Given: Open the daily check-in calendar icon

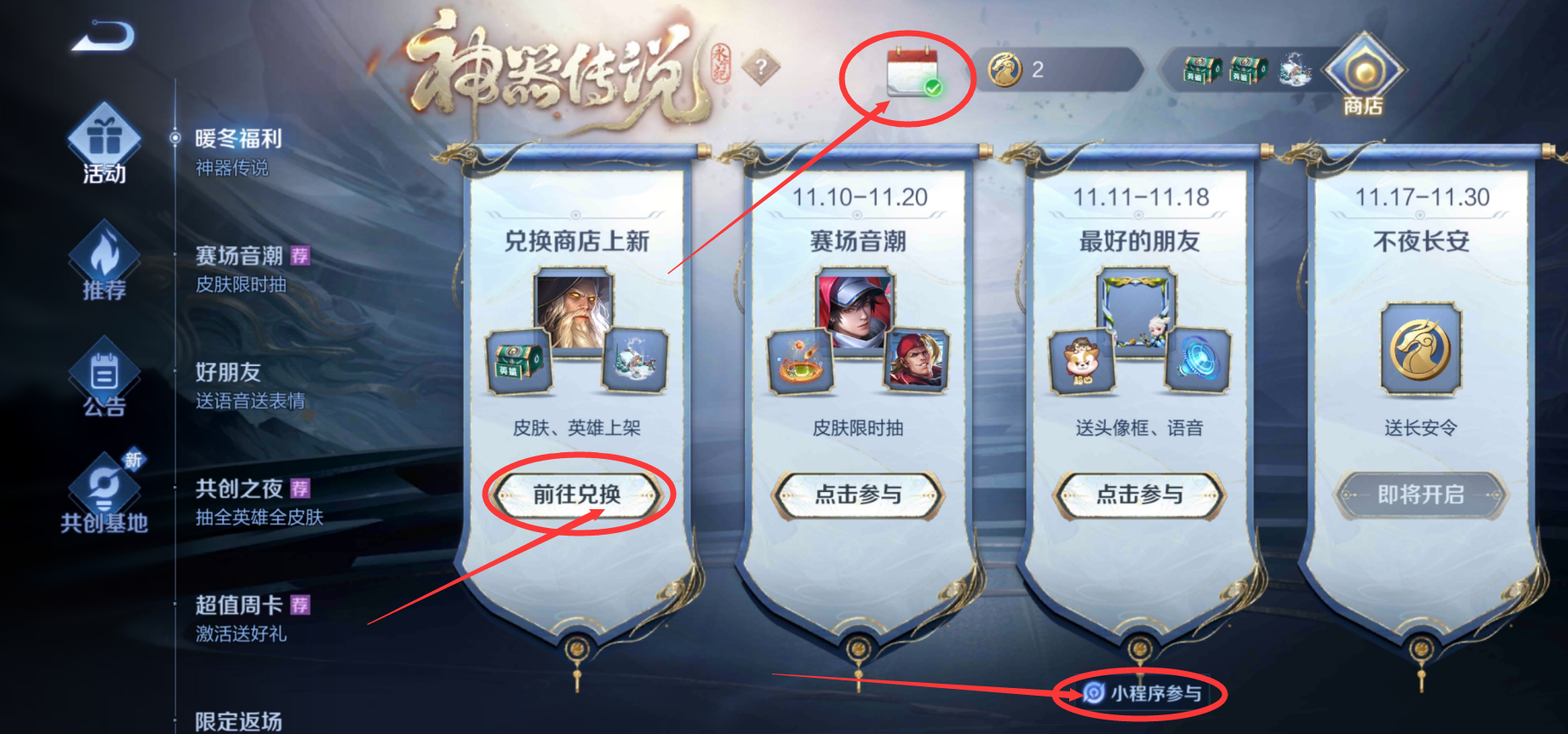Looking at the screenshot, I should (913, 73).
